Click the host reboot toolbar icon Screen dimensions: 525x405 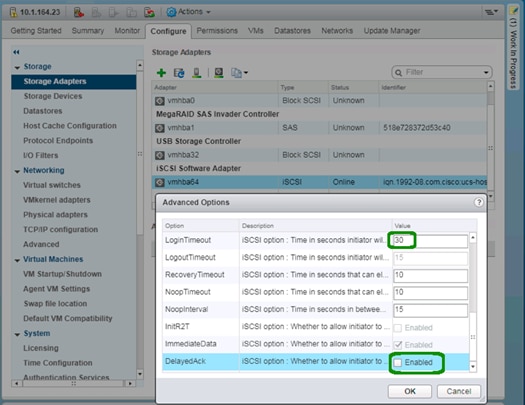149,12
